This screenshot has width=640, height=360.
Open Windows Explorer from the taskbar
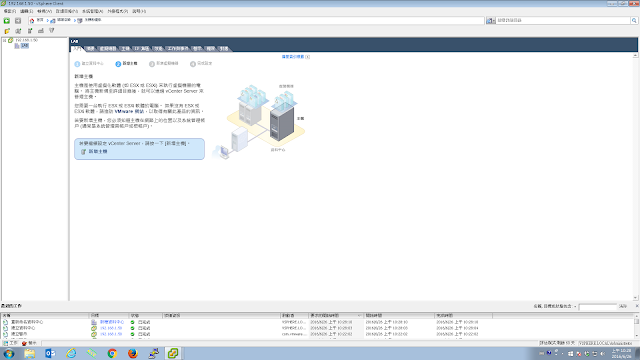29,353
